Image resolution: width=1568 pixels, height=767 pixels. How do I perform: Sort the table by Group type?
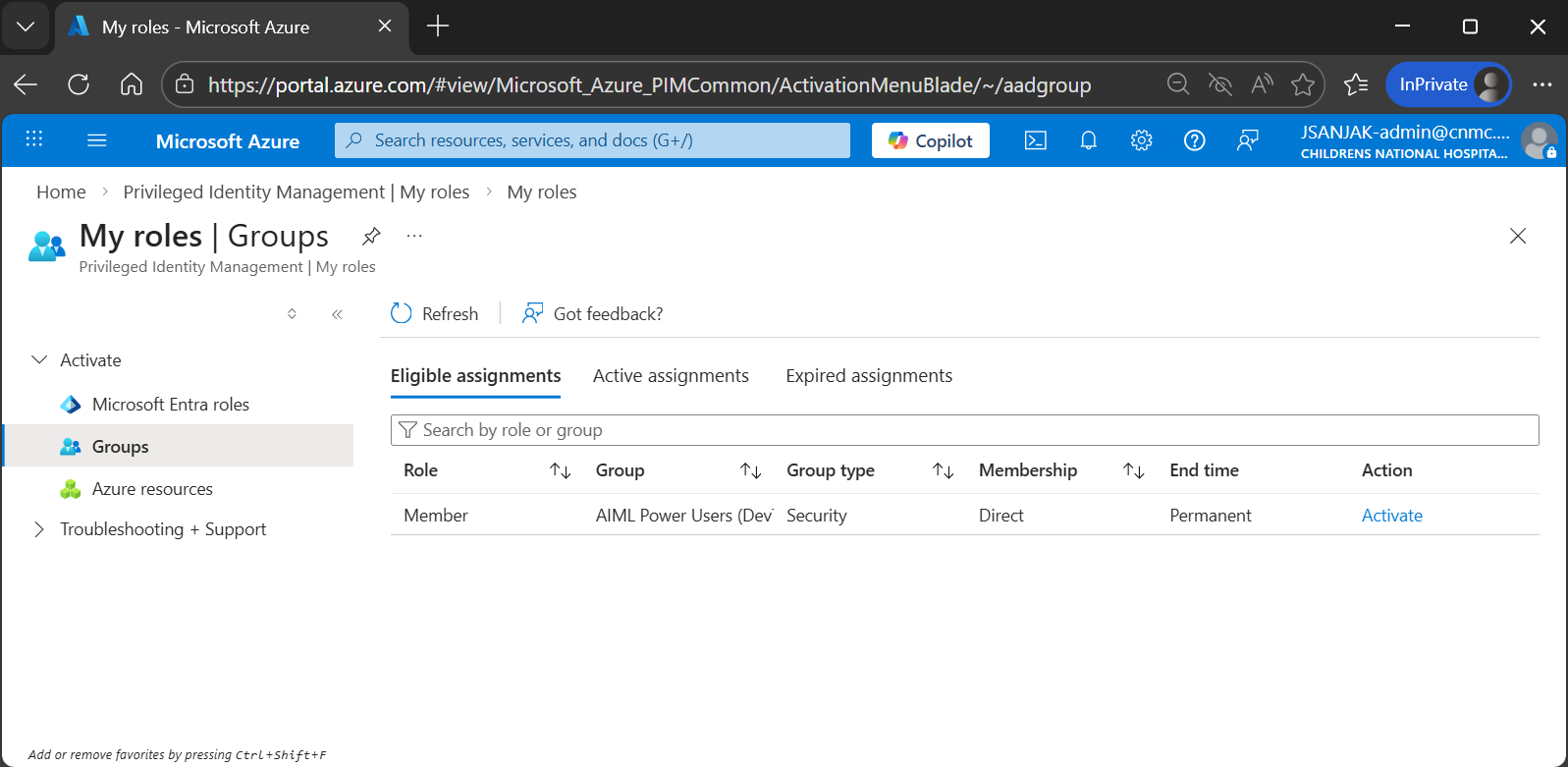point(944,470)
